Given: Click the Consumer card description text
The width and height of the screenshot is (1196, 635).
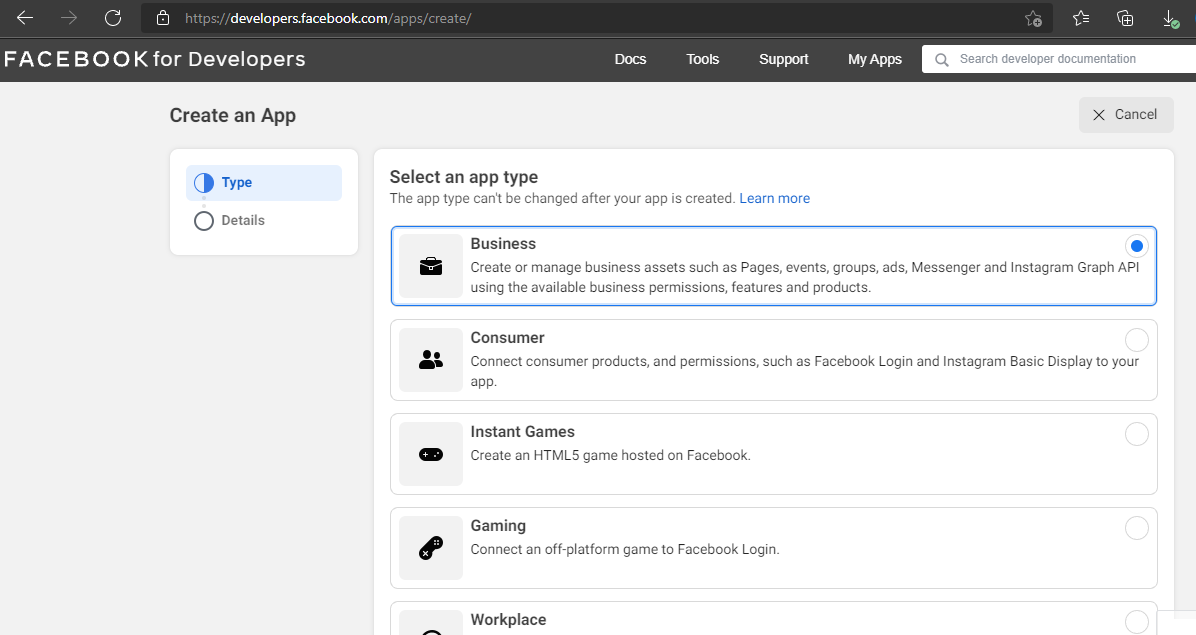Looking at the screenshot, I should click(805, 371).
